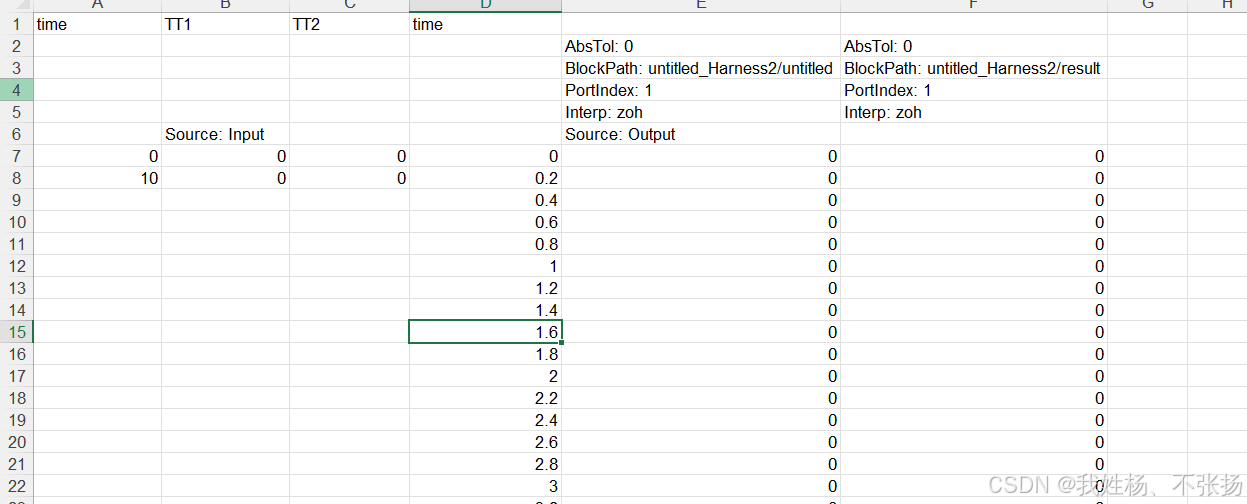Image resolution: width=1247 pixels, height=504 pixels.
Task: Select row header 1
Action: [x=16, y=24]
